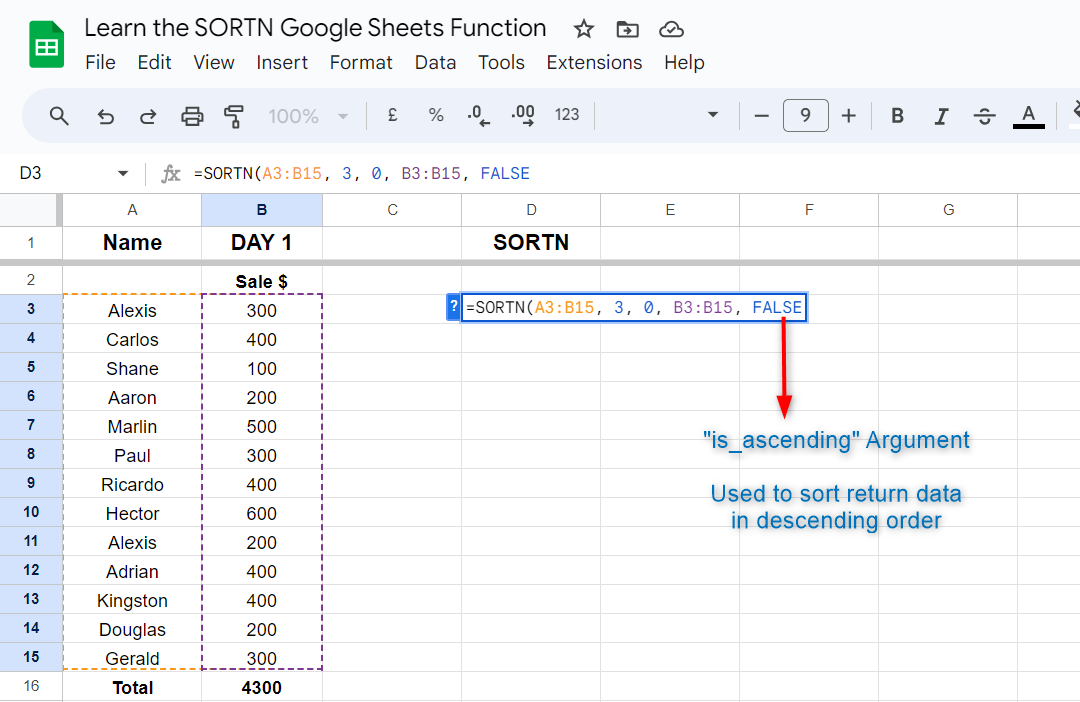Click the font size field showing 9
Image resolution: width=1080 pixels, height=702 pixels.
tap(805, 115)
